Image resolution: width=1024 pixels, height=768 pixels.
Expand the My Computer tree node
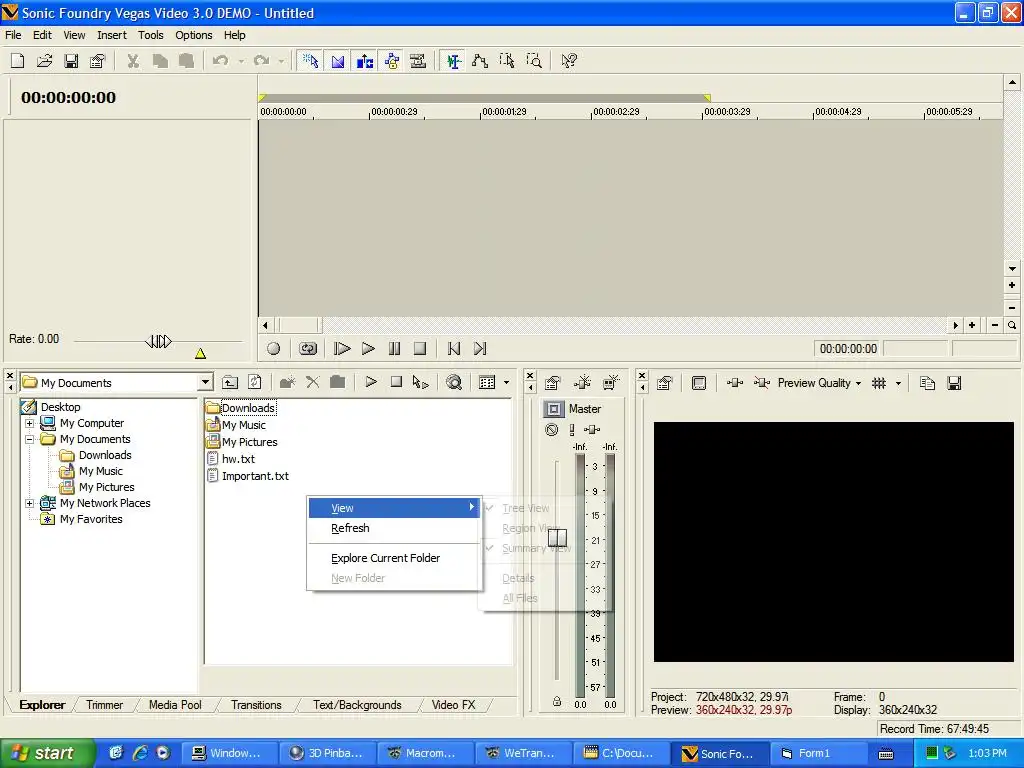29,423
